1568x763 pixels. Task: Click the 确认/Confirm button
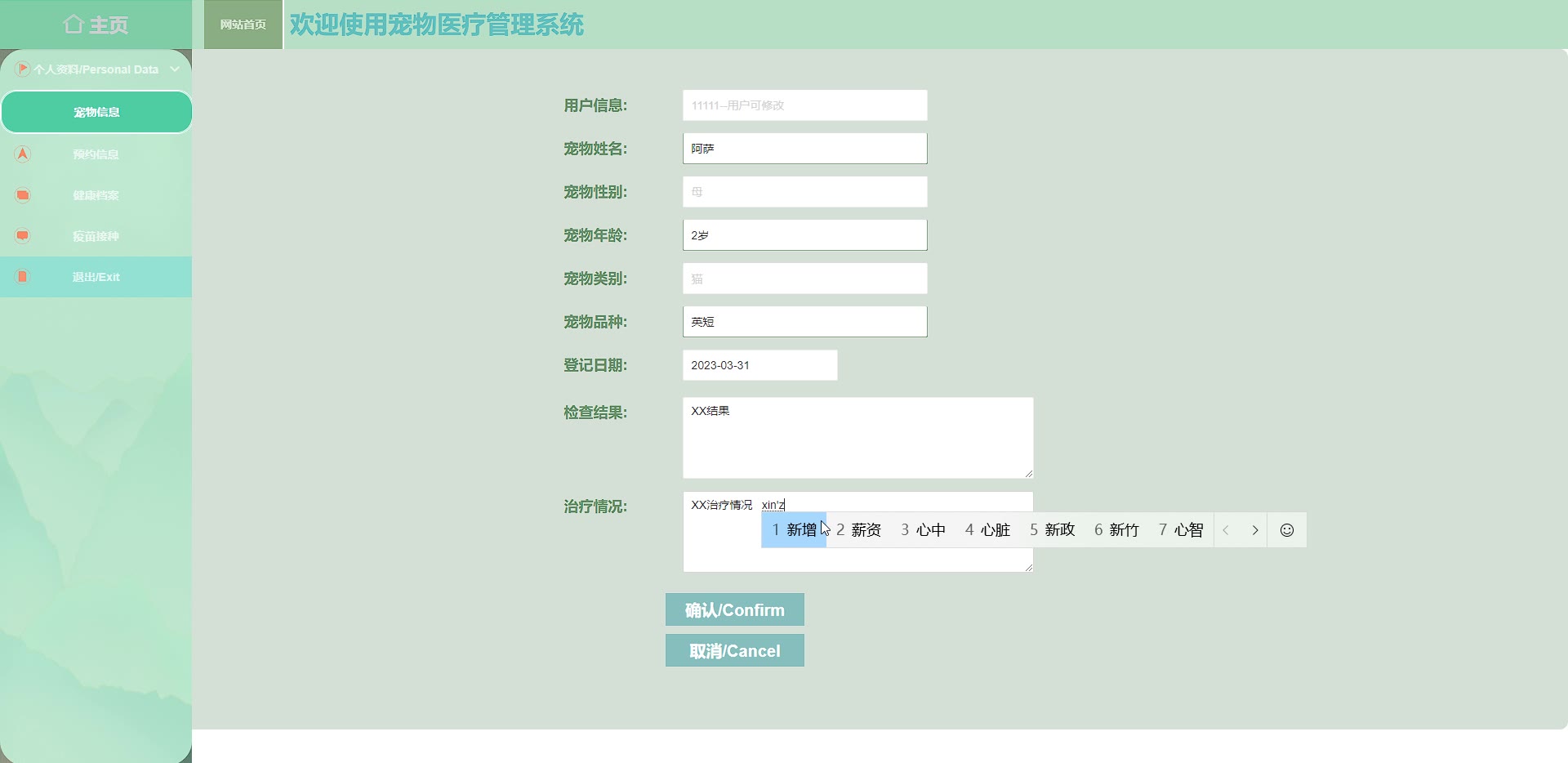735,609
